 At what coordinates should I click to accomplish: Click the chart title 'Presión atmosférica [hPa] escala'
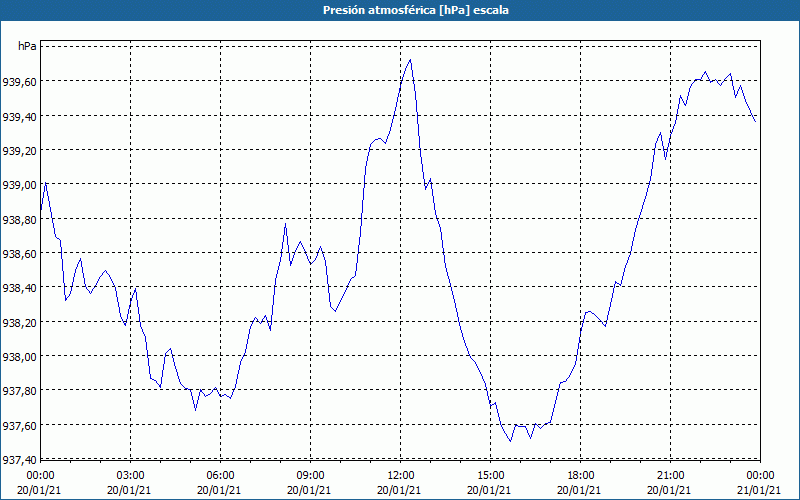tap(416, 10)
